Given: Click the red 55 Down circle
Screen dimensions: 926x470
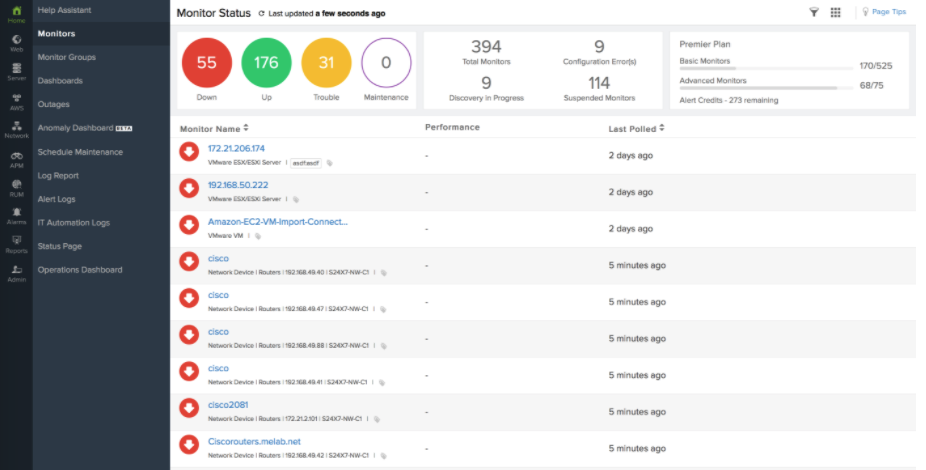Looking at the screenshot, I should tap(207, 63).
